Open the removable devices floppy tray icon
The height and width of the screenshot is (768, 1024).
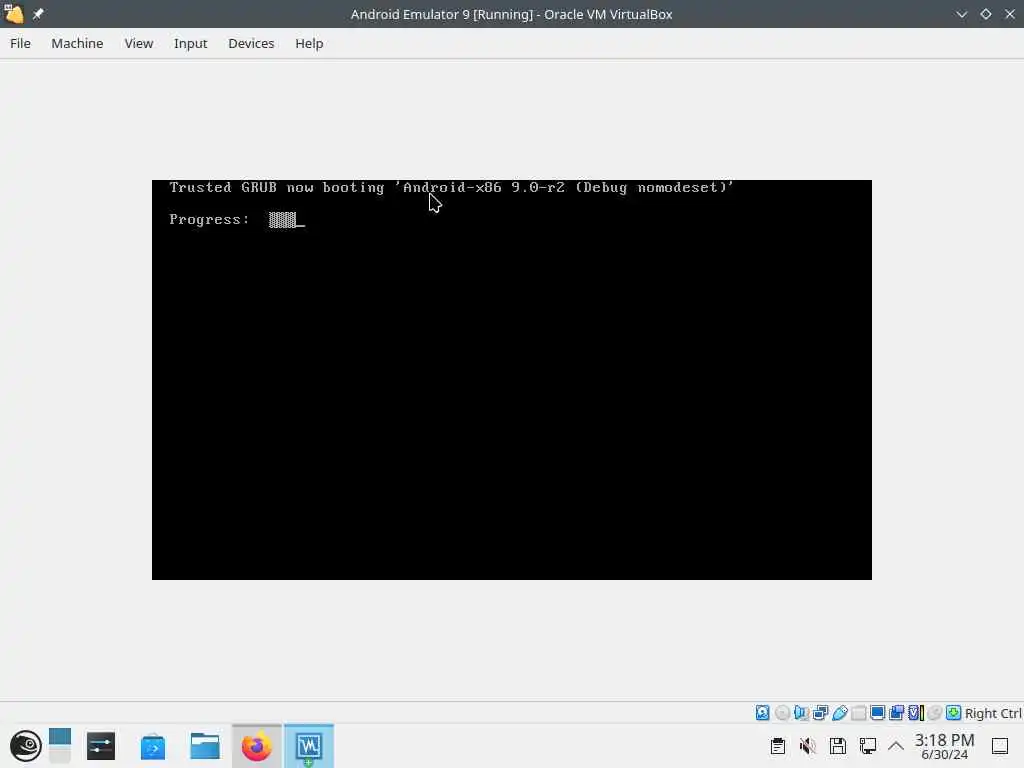point(838,746)
